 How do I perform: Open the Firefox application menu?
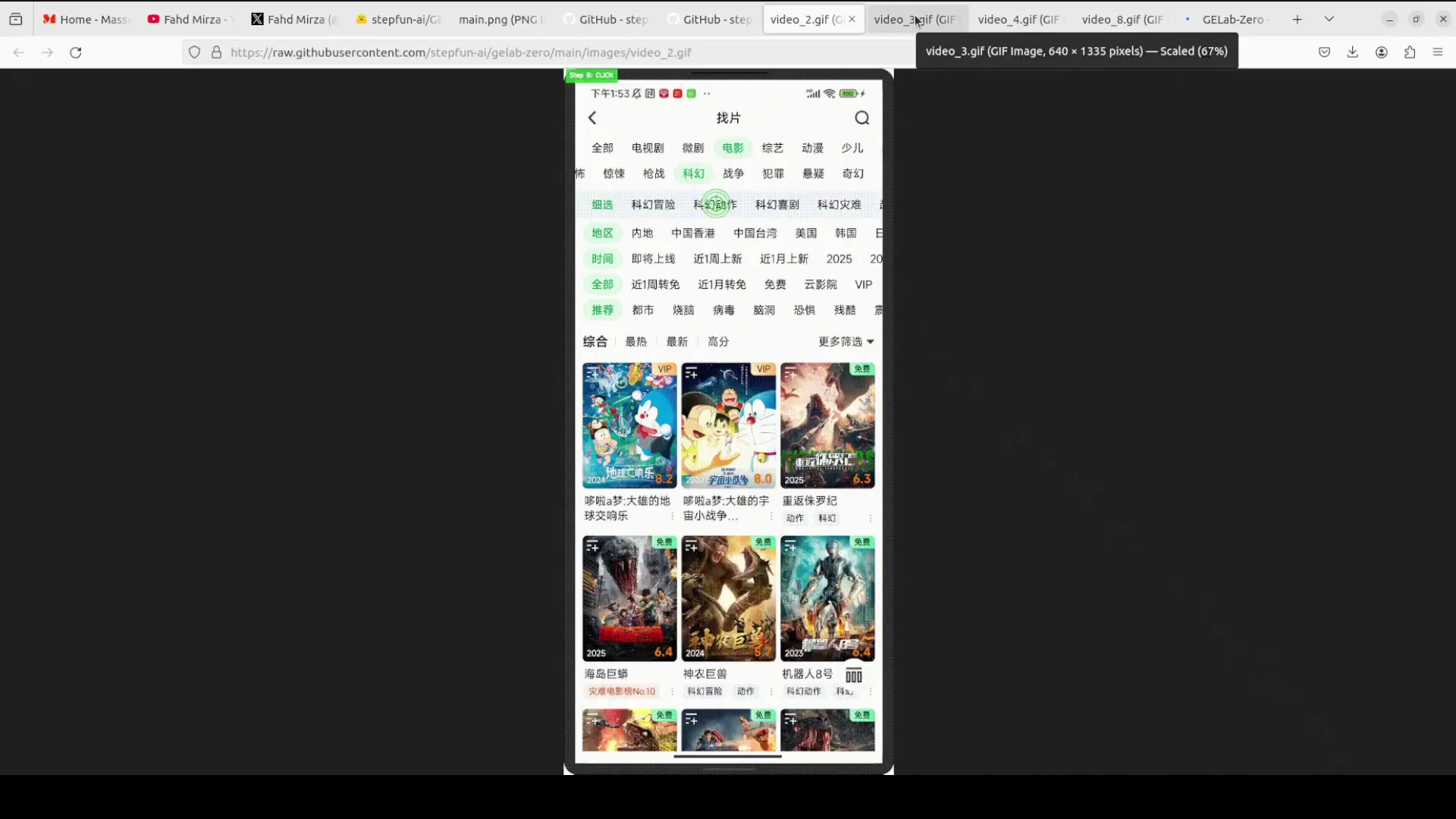pos(1438,52)
